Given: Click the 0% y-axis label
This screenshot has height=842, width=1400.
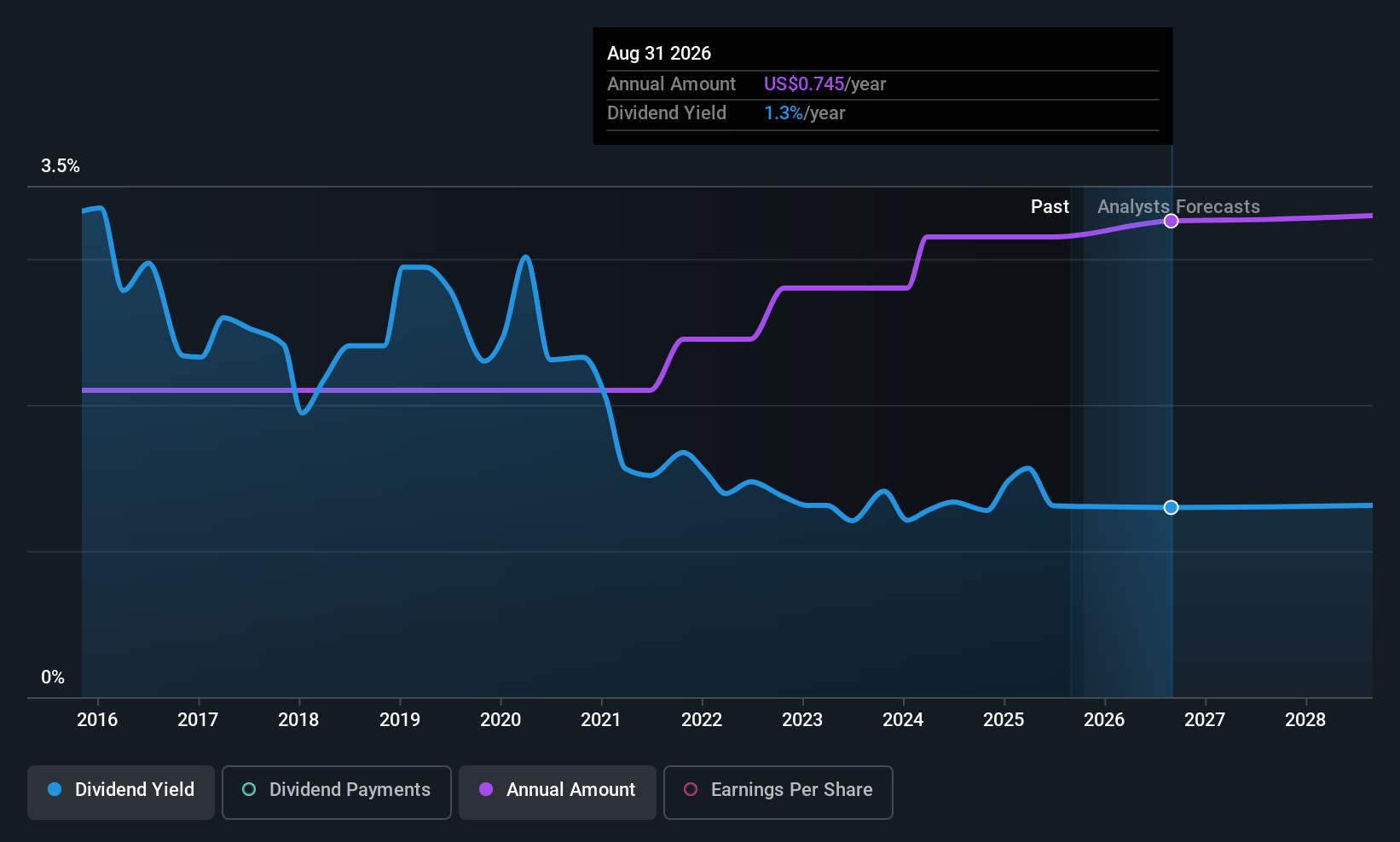Looking at the screenshot, I should pyautogui.click(x=53, y=678).
